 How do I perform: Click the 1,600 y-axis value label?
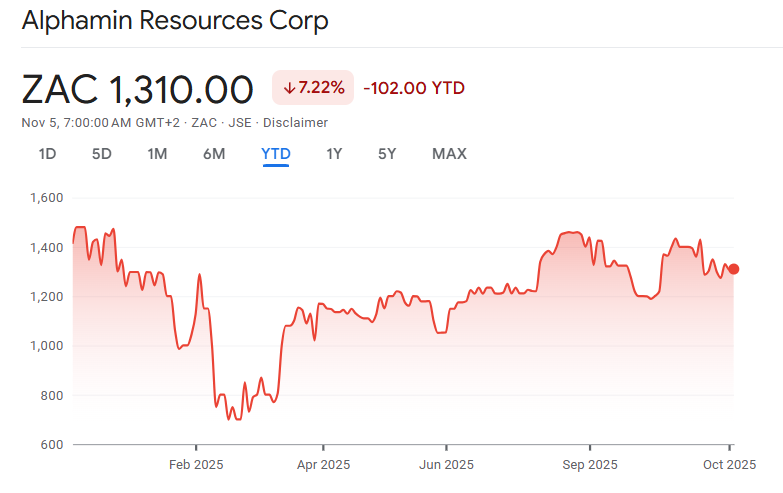[46, 198]
